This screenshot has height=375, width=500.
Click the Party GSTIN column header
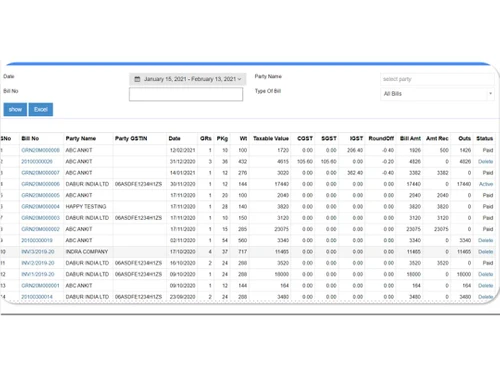(131, 138)
